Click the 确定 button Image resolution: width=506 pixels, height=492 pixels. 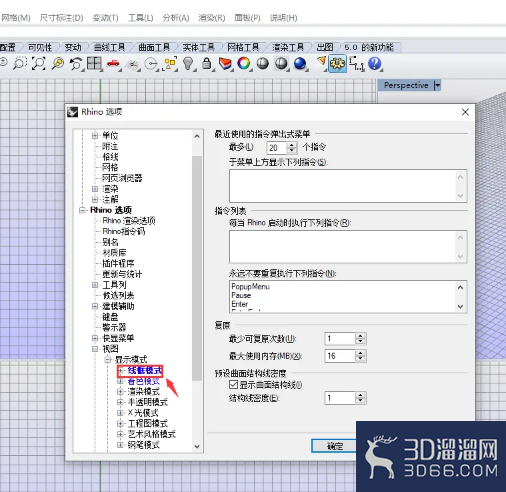coord(334,446)
